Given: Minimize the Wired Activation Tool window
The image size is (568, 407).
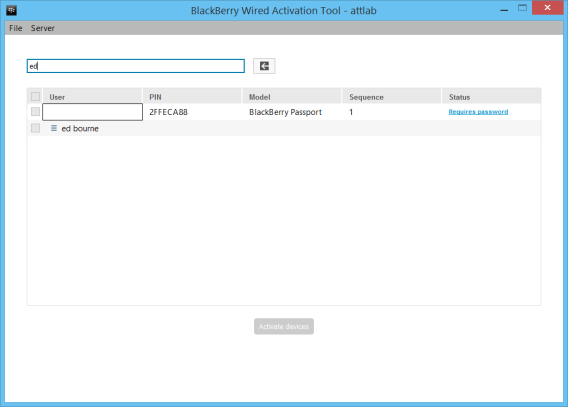Looking at the screenshot, I should pos(504,9).
